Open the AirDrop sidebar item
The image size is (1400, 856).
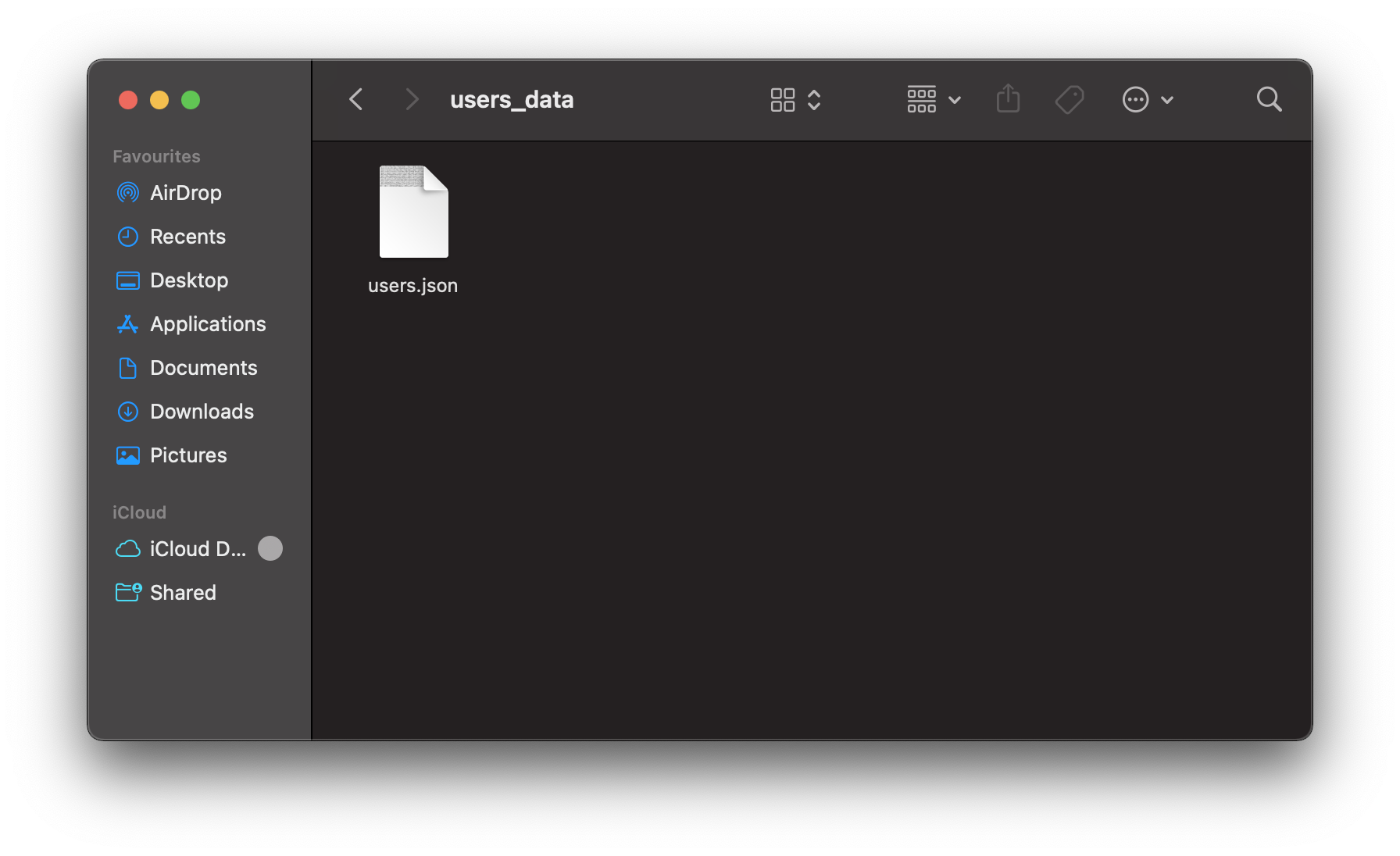tap(186, 193)
